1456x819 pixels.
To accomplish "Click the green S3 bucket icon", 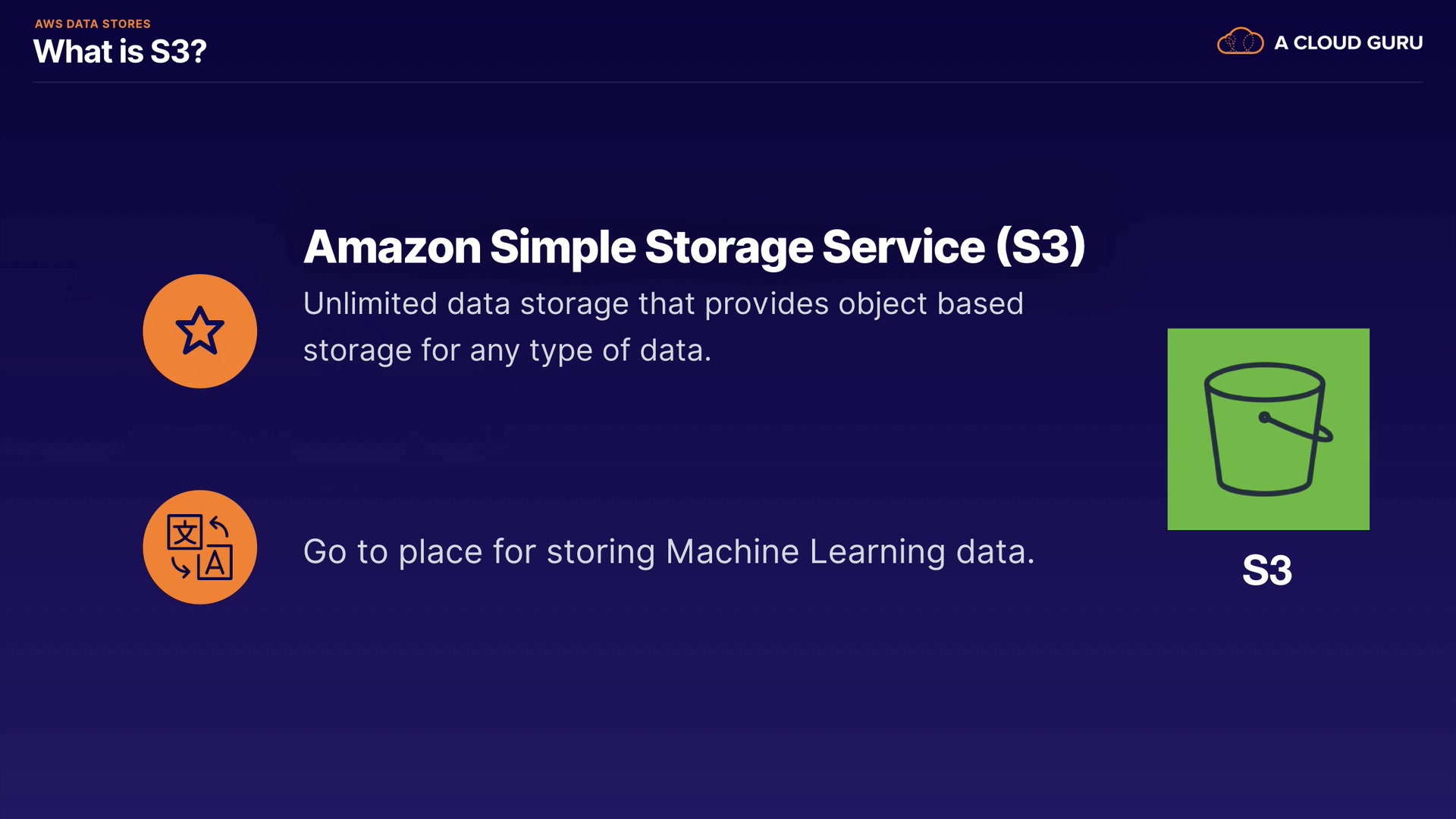I will (1268, 429).
